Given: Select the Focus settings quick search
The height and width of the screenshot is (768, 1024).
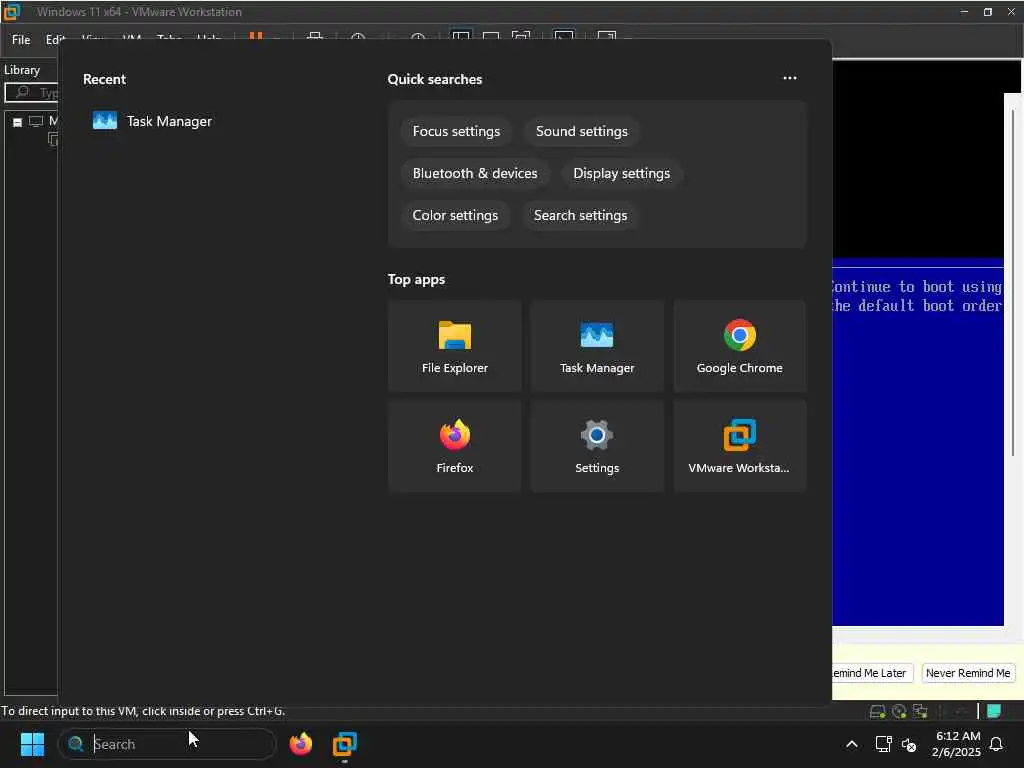Looking at the screenshot, I should (456, 131).
